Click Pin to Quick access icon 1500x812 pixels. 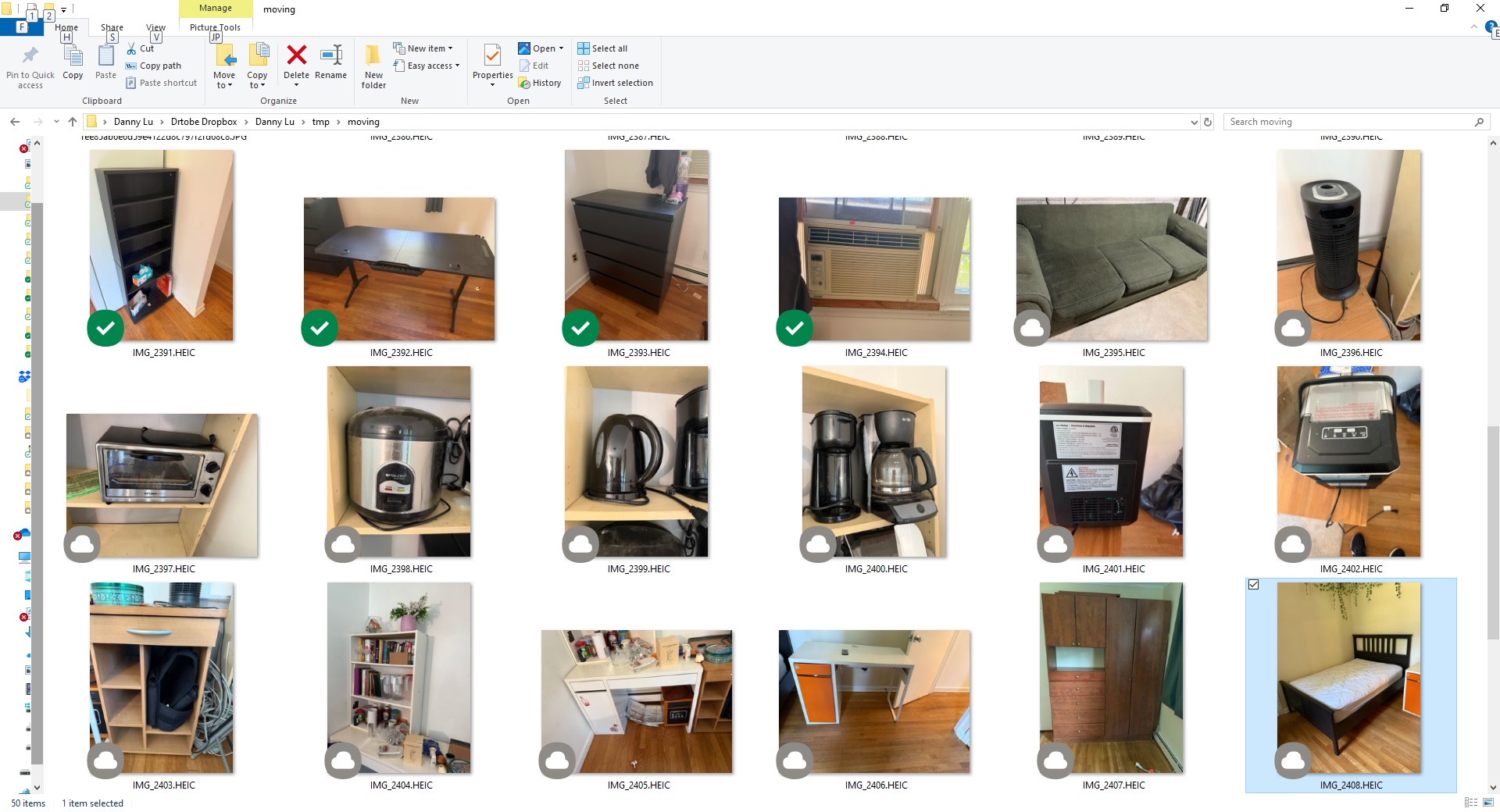pyautogui.click(x=30, y=58)
